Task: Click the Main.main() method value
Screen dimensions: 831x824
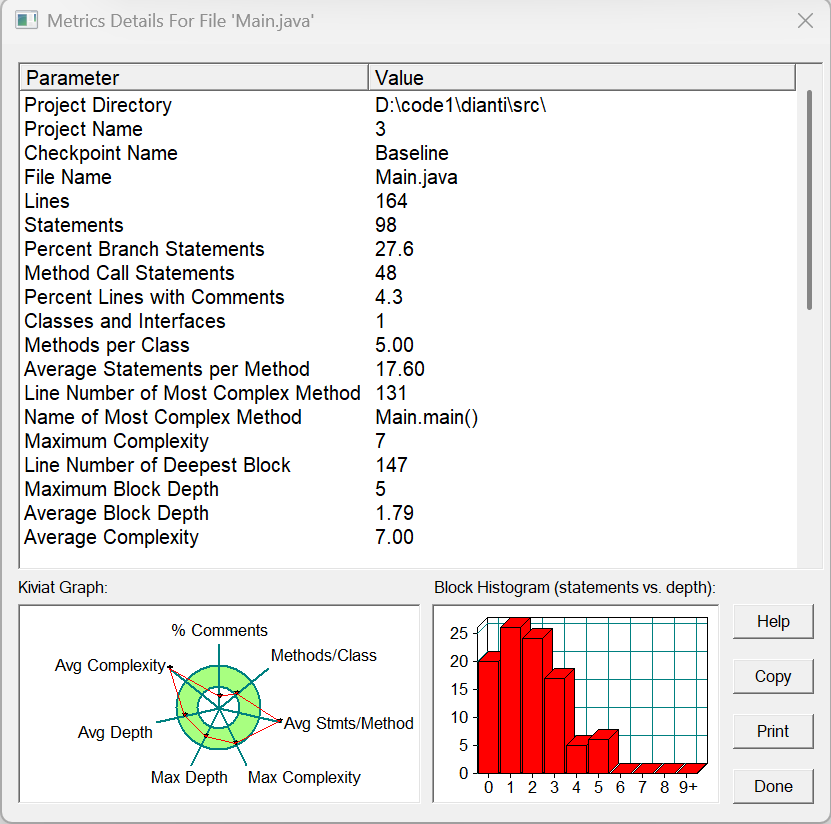Action: tap(427, 418)
